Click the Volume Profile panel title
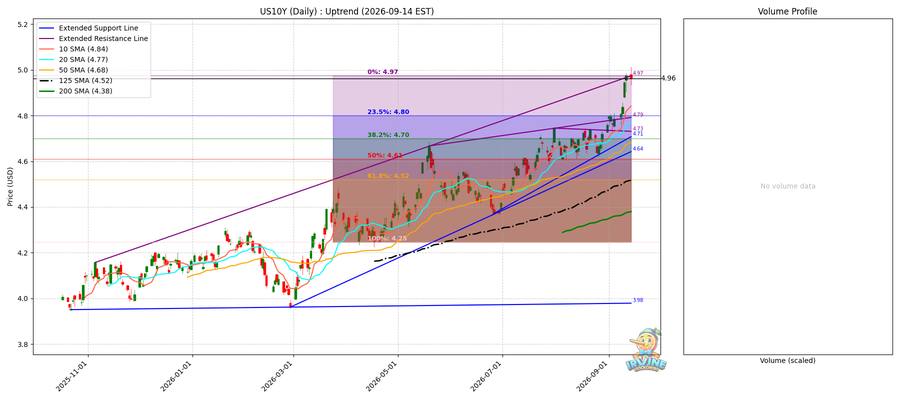Image resolution: width=900 pixels, height=400 pixels. click(x=788, y=11)
